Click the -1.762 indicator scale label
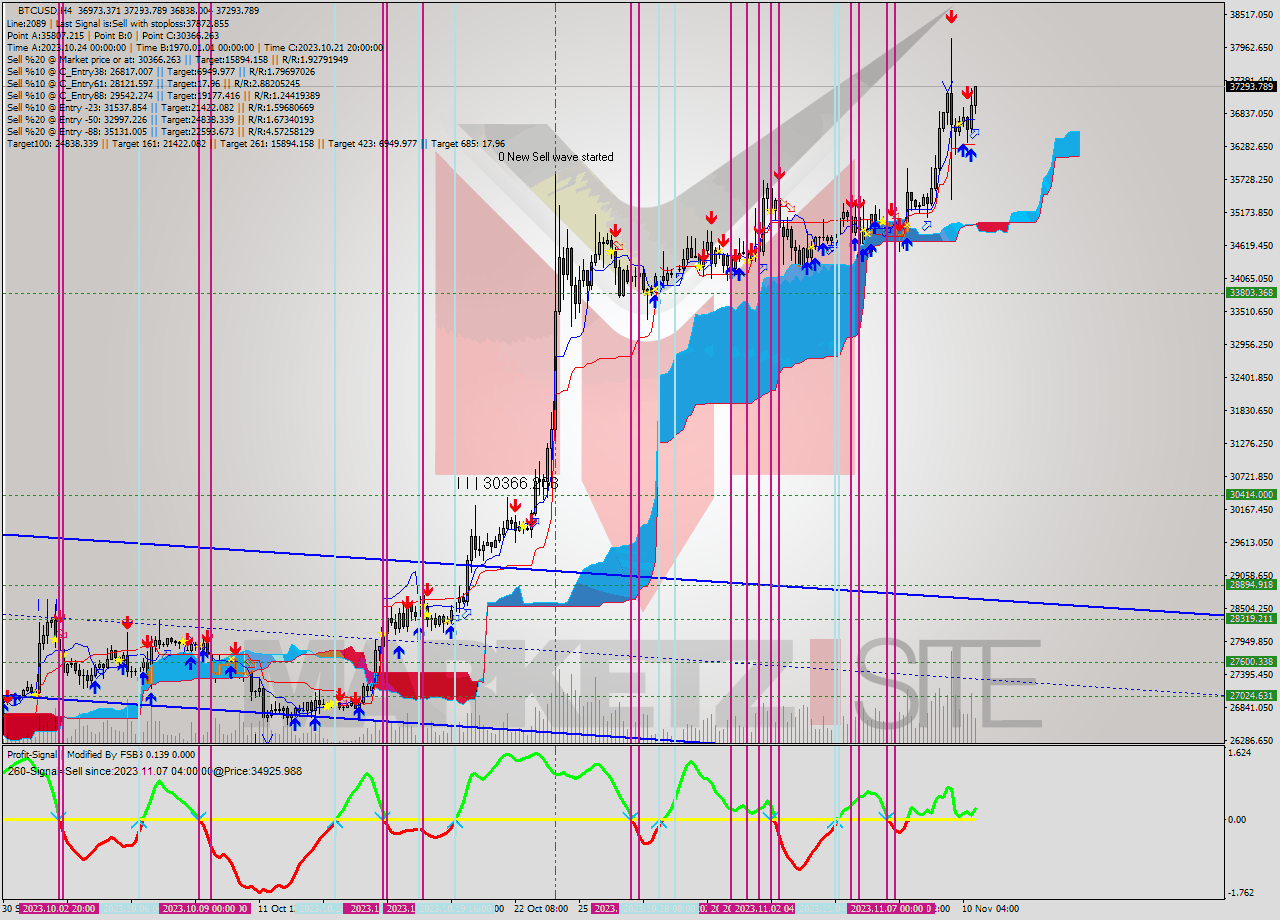Screen dimensions: 1280x920 click(x=1241, y=893)
